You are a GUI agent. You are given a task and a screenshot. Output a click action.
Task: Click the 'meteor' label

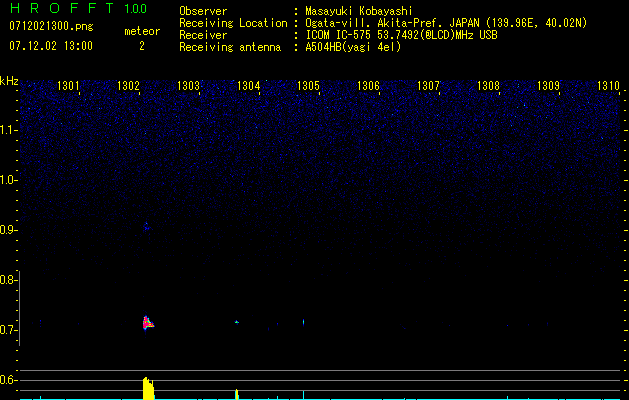142,31
